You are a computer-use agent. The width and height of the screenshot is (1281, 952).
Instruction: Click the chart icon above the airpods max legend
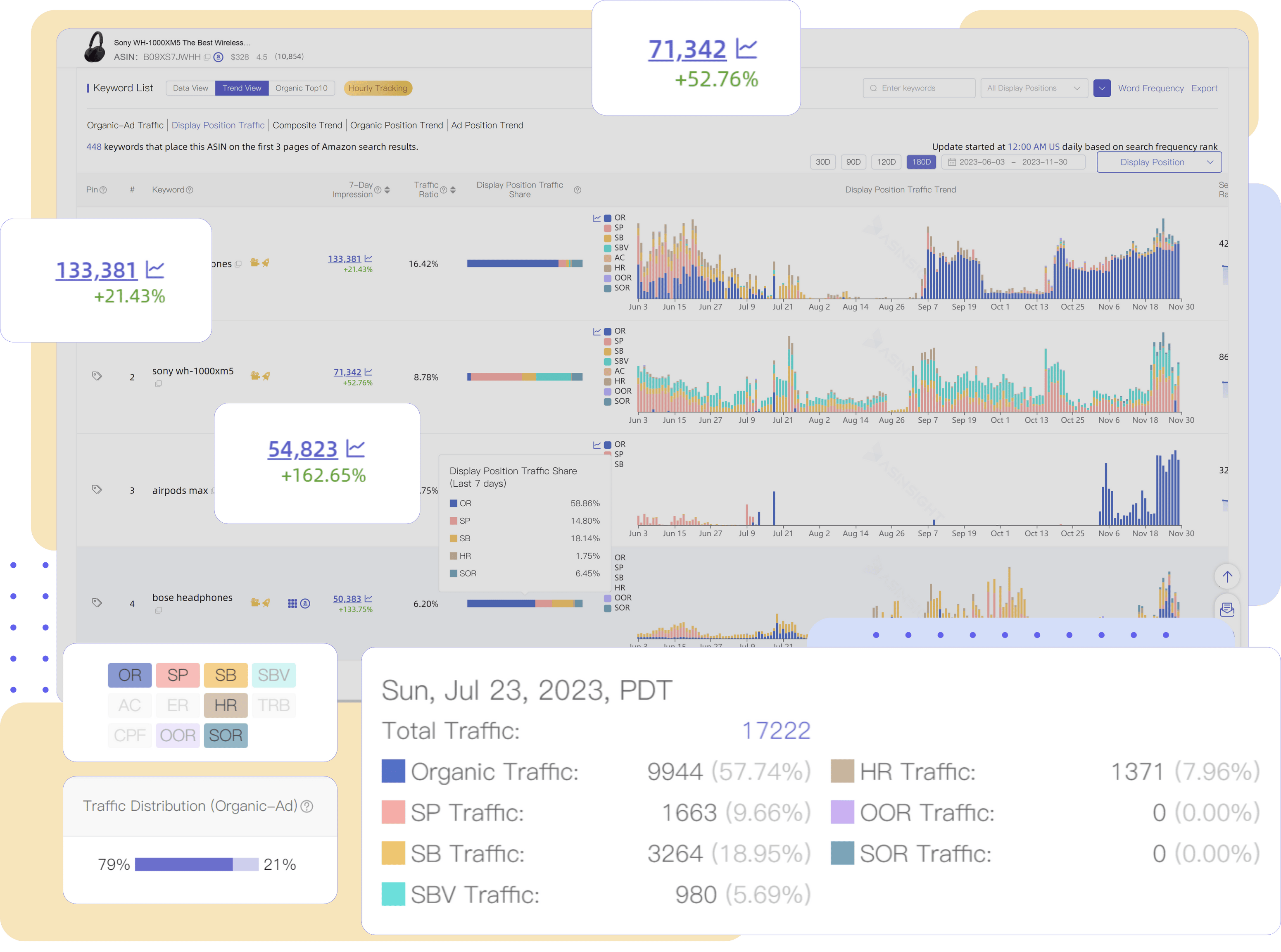[x=597, y=445]
